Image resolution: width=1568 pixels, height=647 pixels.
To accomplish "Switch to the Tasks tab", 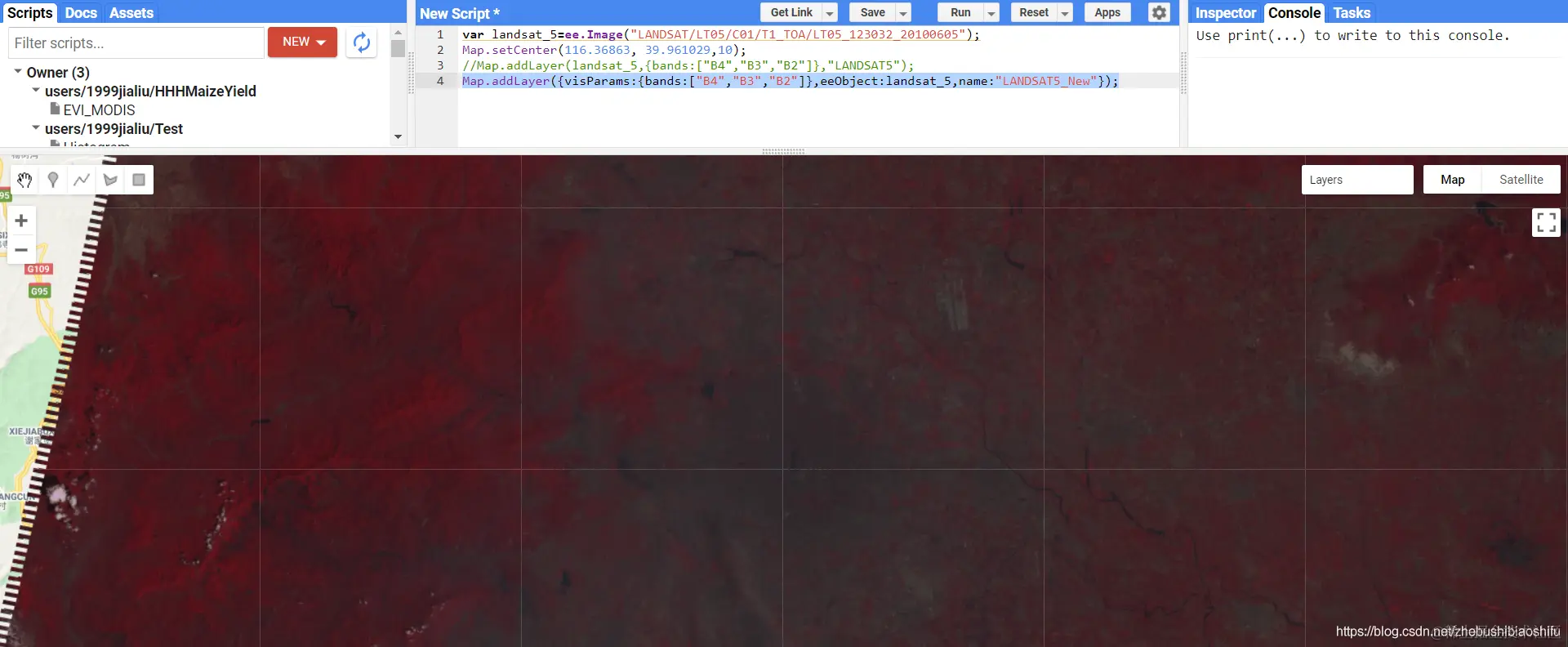I will (1352, 13).
